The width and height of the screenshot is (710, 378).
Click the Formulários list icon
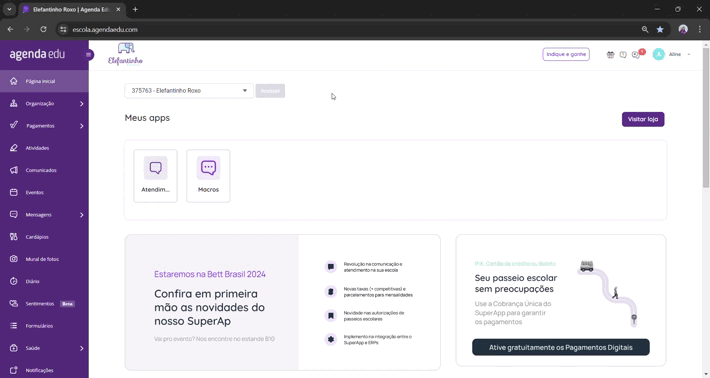pyautogui.click(x=14, y=325)
